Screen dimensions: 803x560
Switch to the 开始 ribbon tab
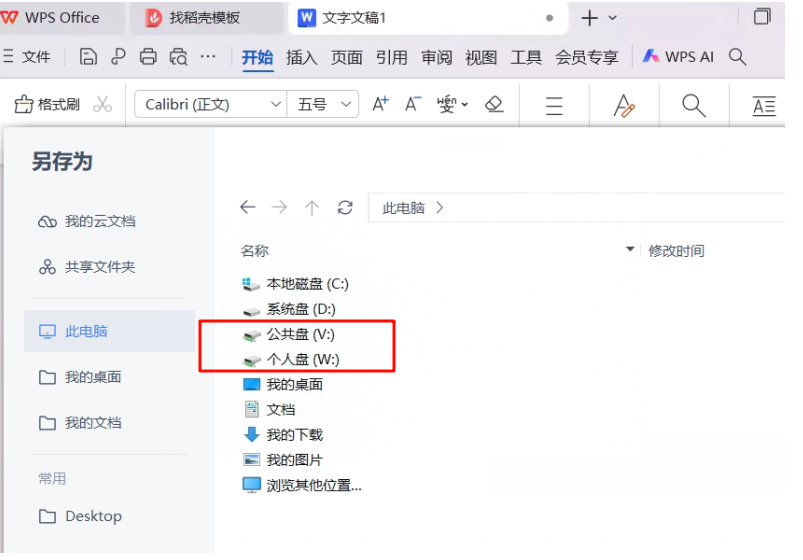click(x=257, y=57)
